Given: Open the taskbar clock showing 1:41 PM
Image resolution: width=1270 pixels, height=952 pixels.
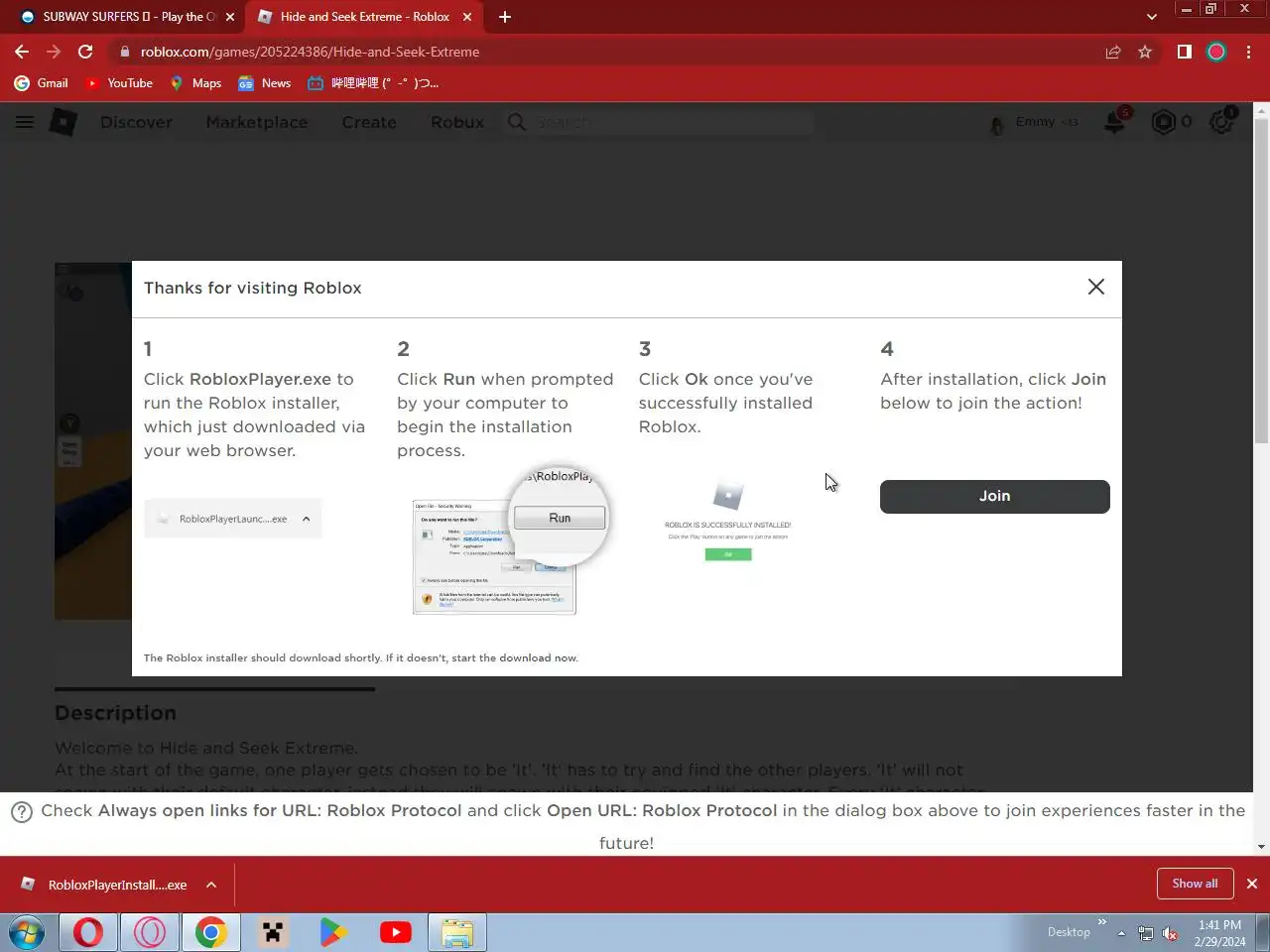Looking at the screenshot, I should 1219,933.
